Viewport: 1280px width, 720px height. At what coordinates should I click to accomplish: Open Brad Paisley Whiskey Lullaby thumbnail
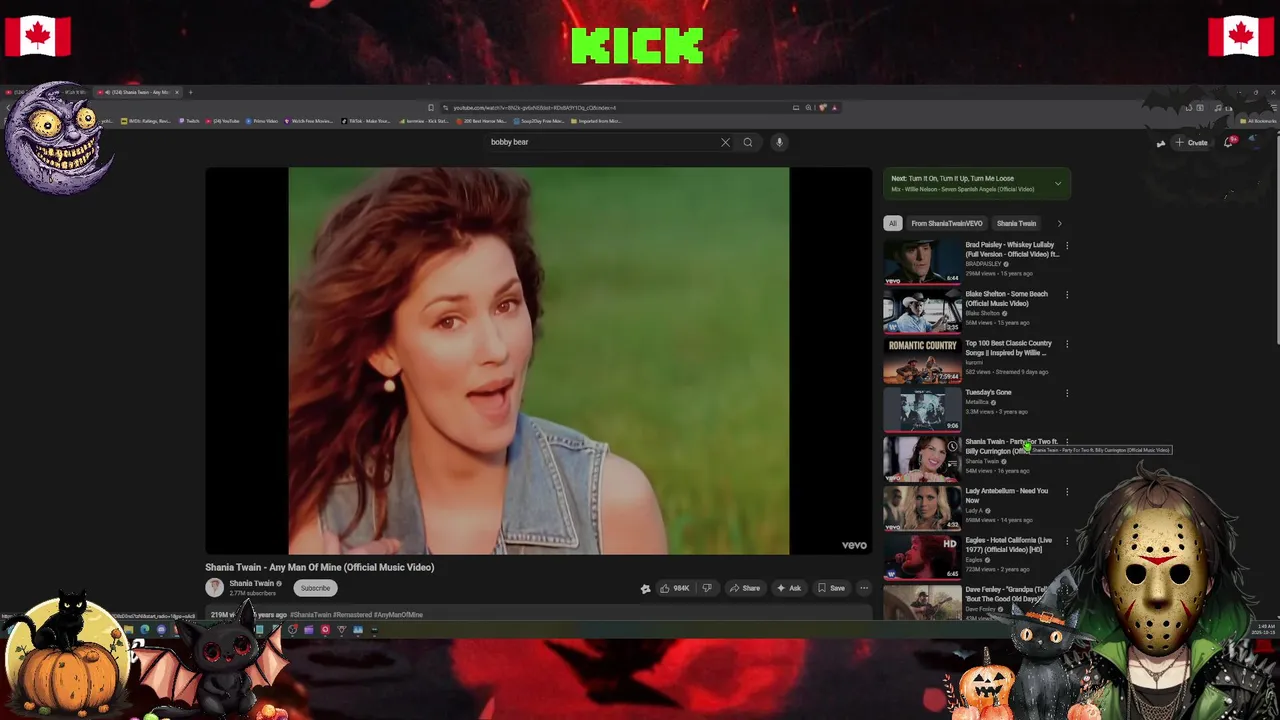coord(922,262)
